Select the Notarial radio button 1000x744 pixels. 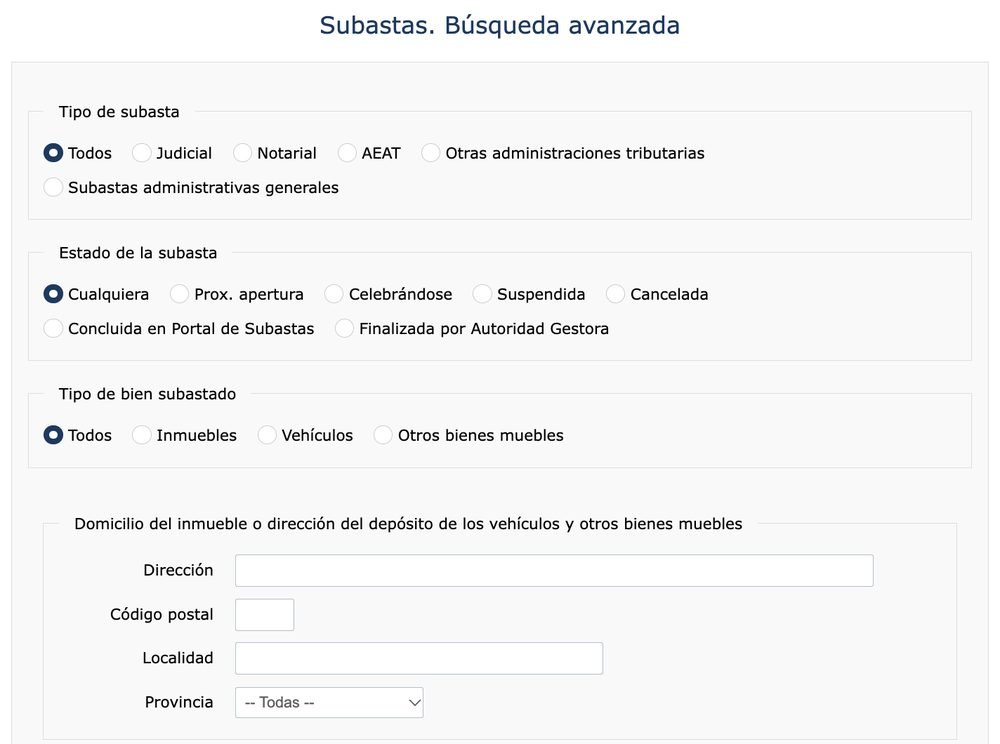242,153
